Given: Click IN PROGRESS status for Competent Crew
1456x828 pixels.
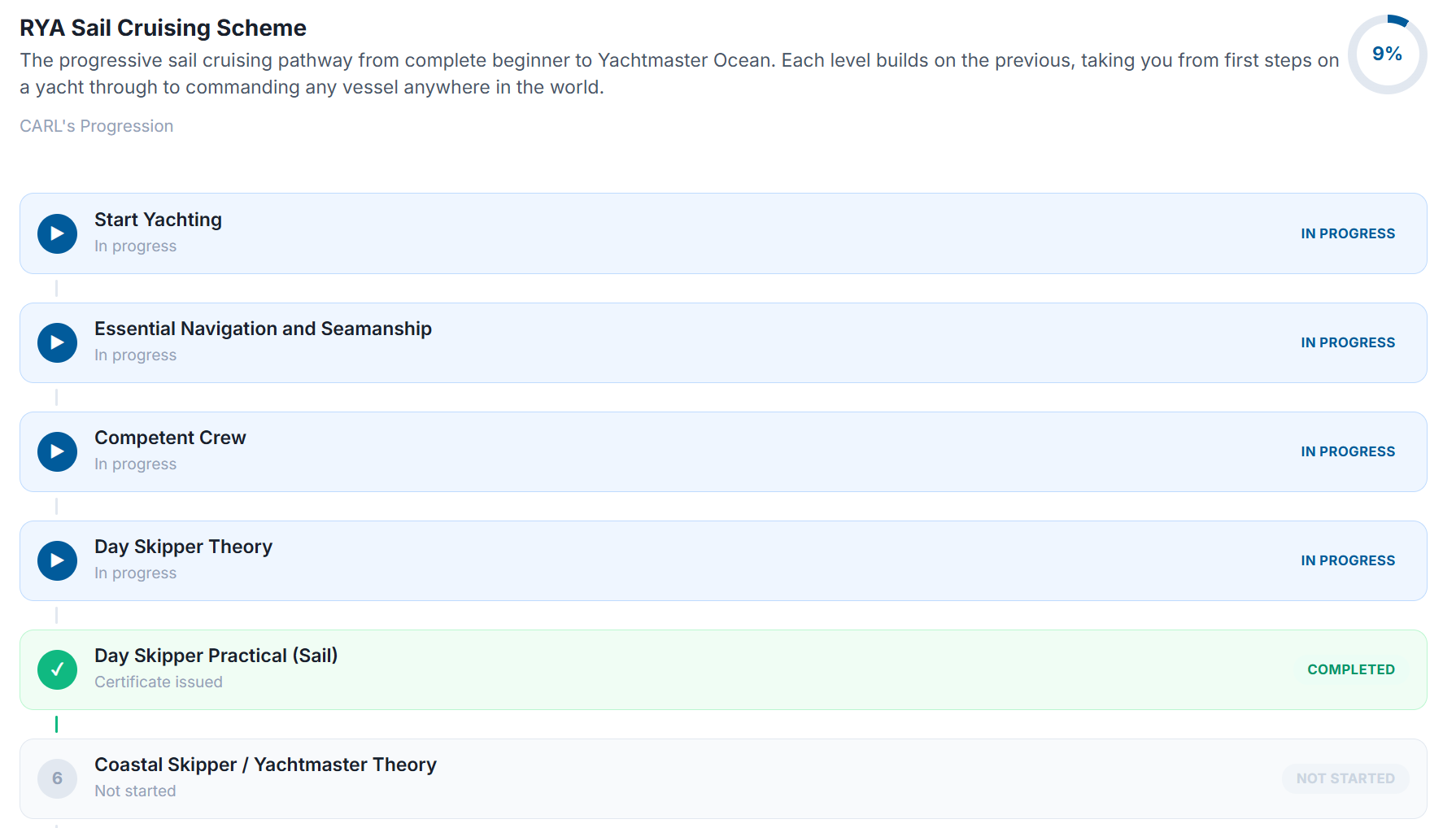Looking at the screenshot, I should 1348,451.
